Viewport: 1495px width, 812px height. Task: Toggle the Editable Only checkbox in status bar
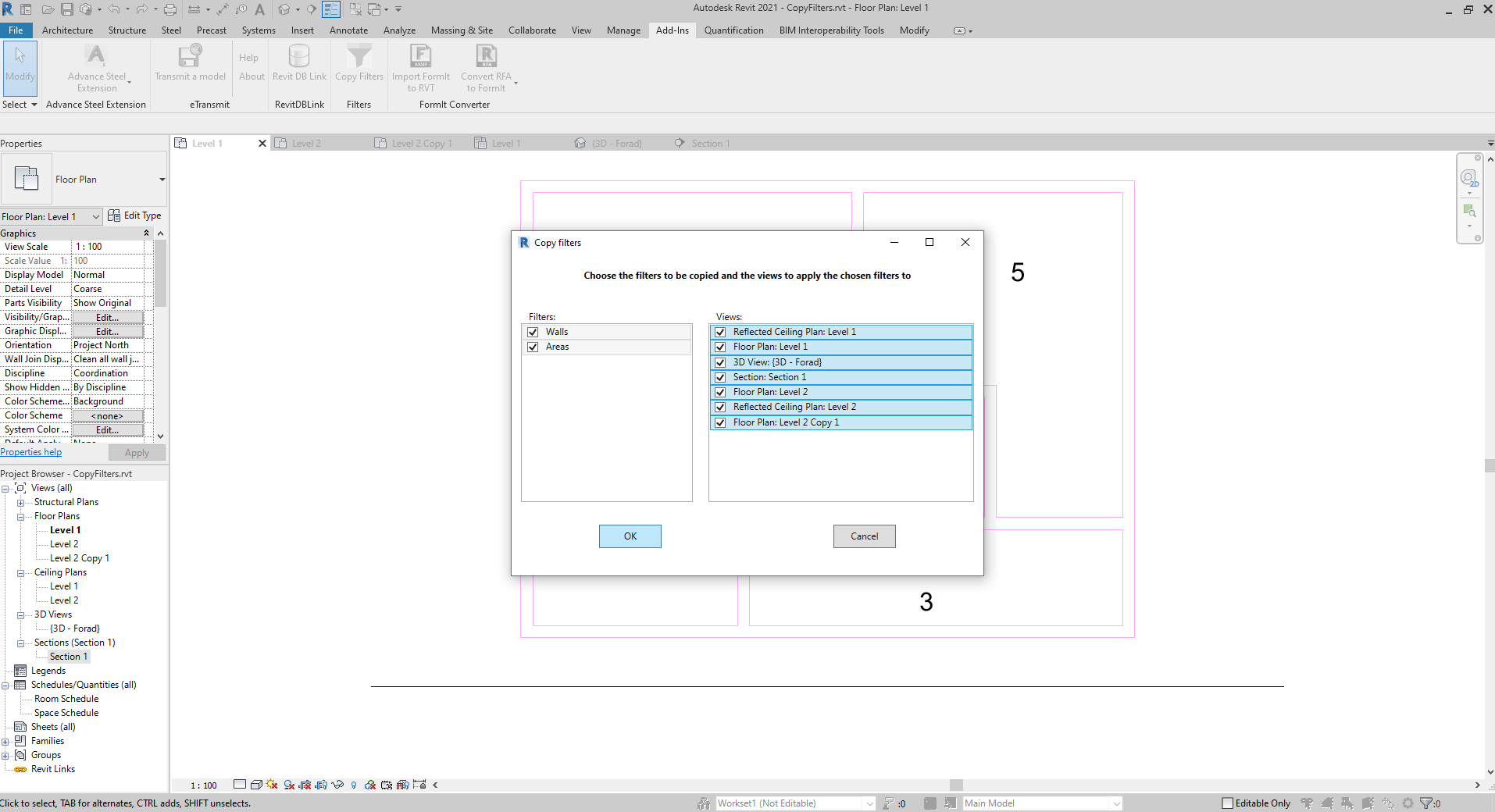[x=1228, y=803]
